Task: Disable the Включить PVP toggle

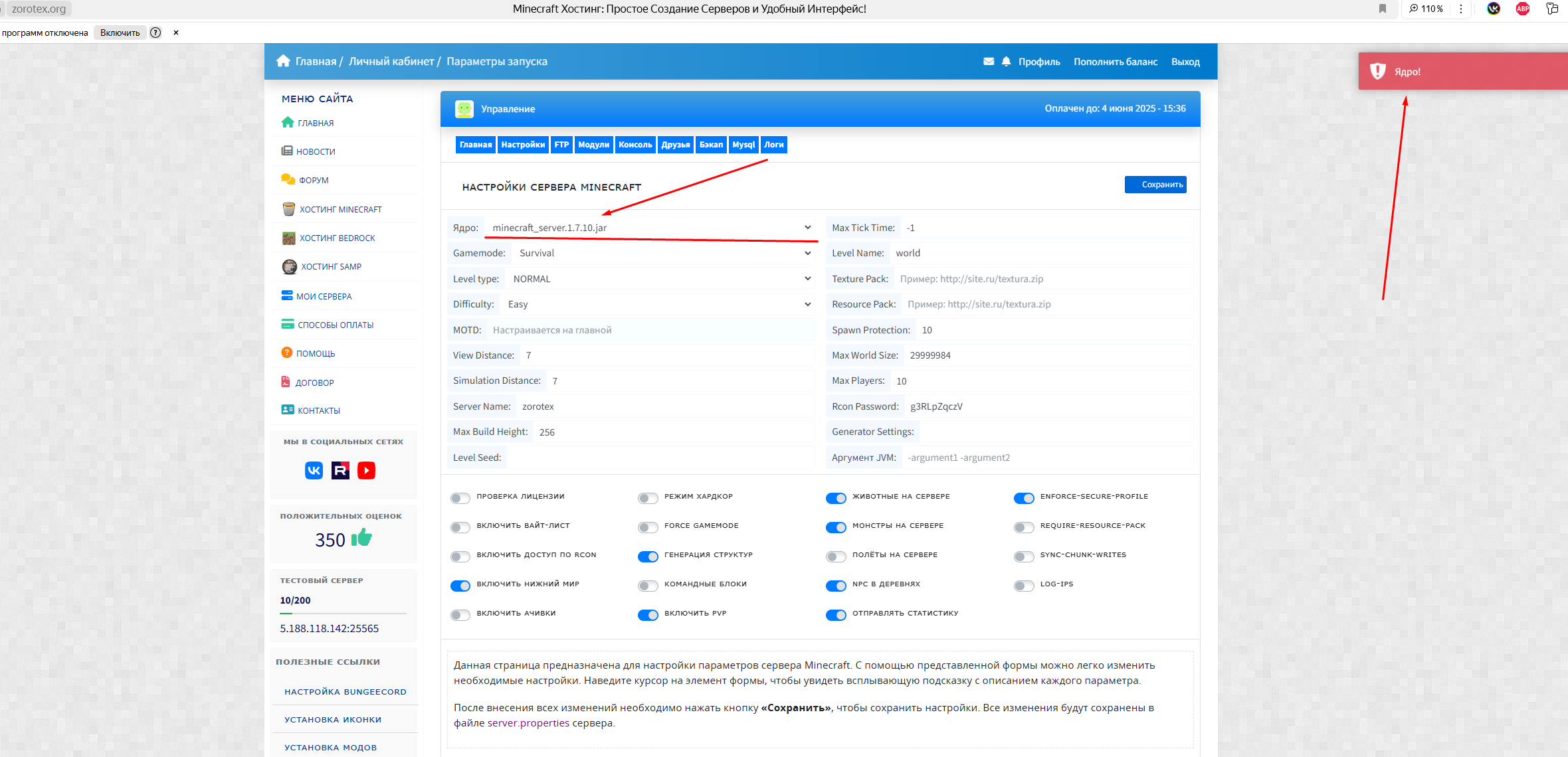Action: tap(648, 614)
